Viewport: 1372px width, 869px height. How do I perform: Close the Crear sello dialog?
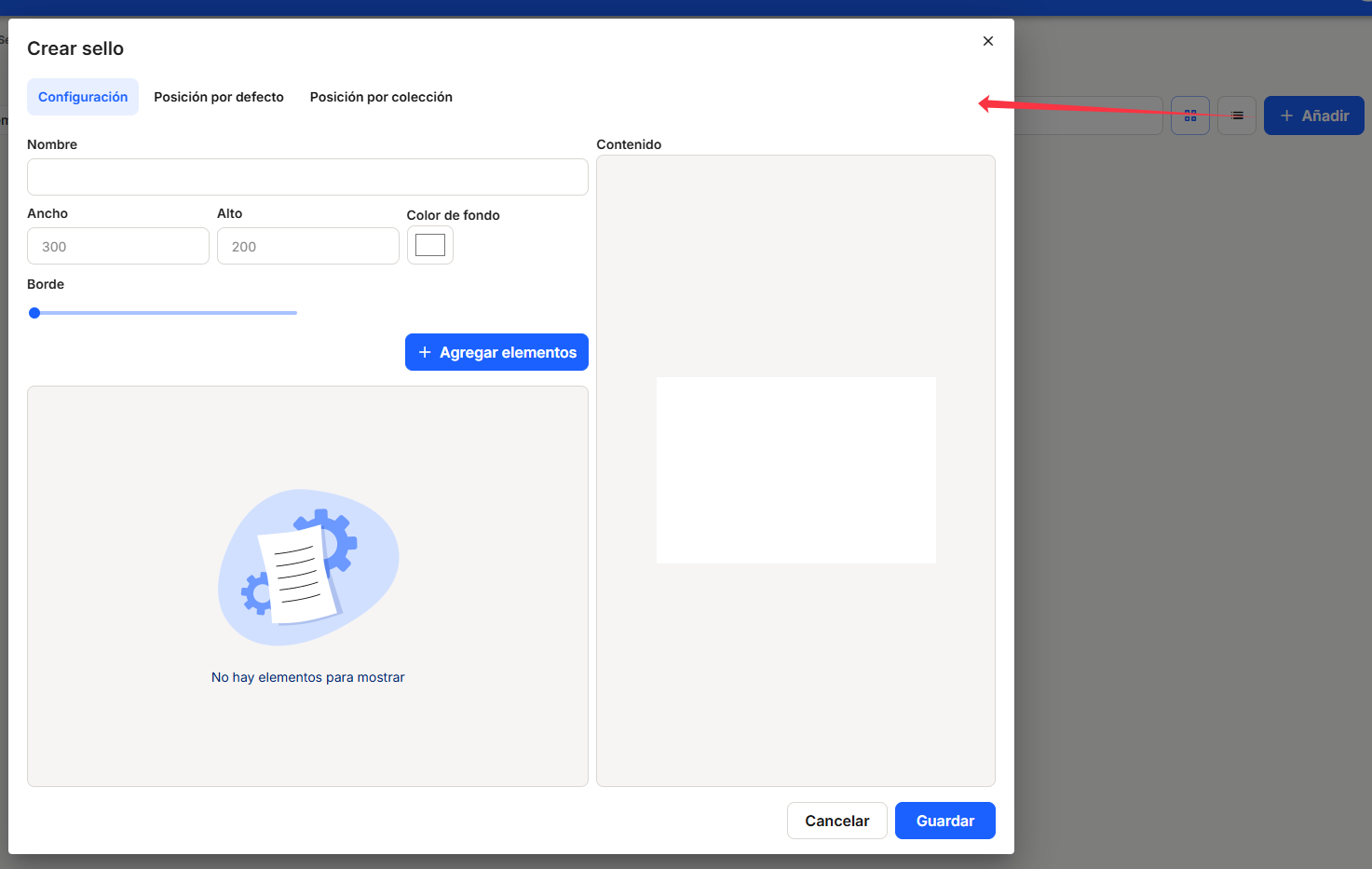(x=988, y=41)
